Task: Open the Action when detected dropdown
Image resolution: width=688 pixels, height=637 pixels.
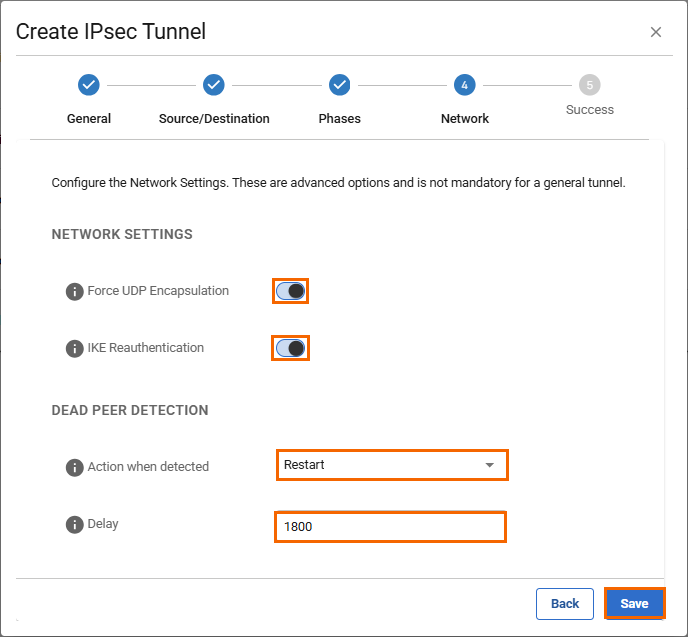Action: point(391,465)
